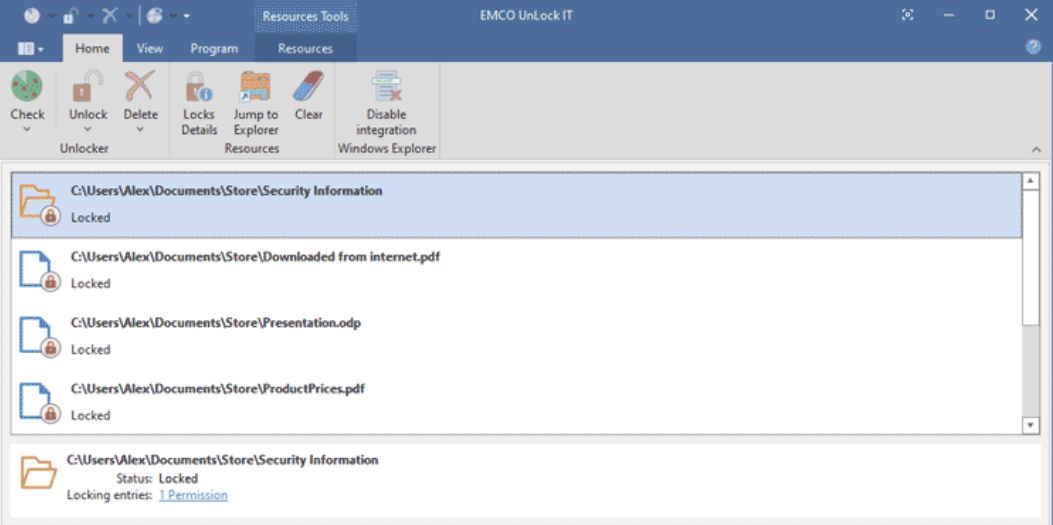Open the Resources contextual tab
Screen dimensions: 1053x525
(305, 48)
